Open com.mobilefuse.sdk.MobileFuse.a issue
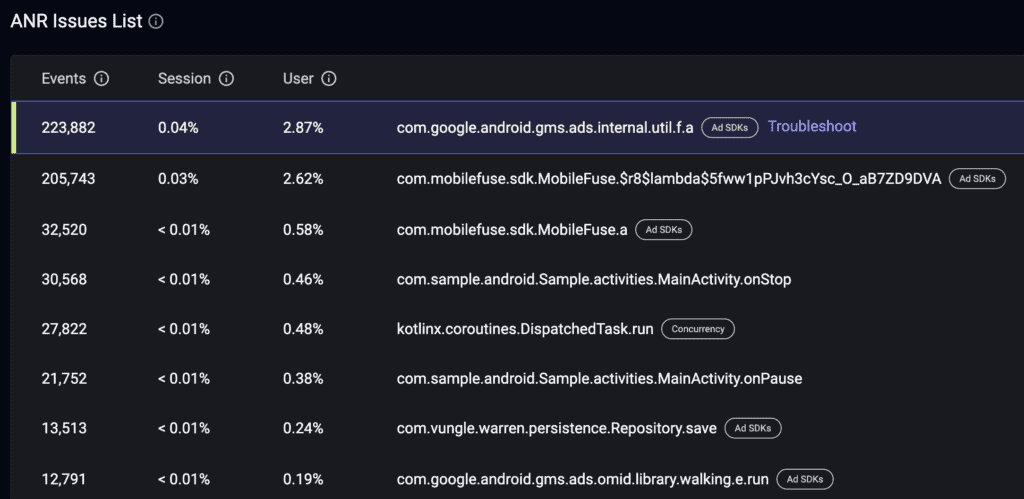 tap(512, 230)
